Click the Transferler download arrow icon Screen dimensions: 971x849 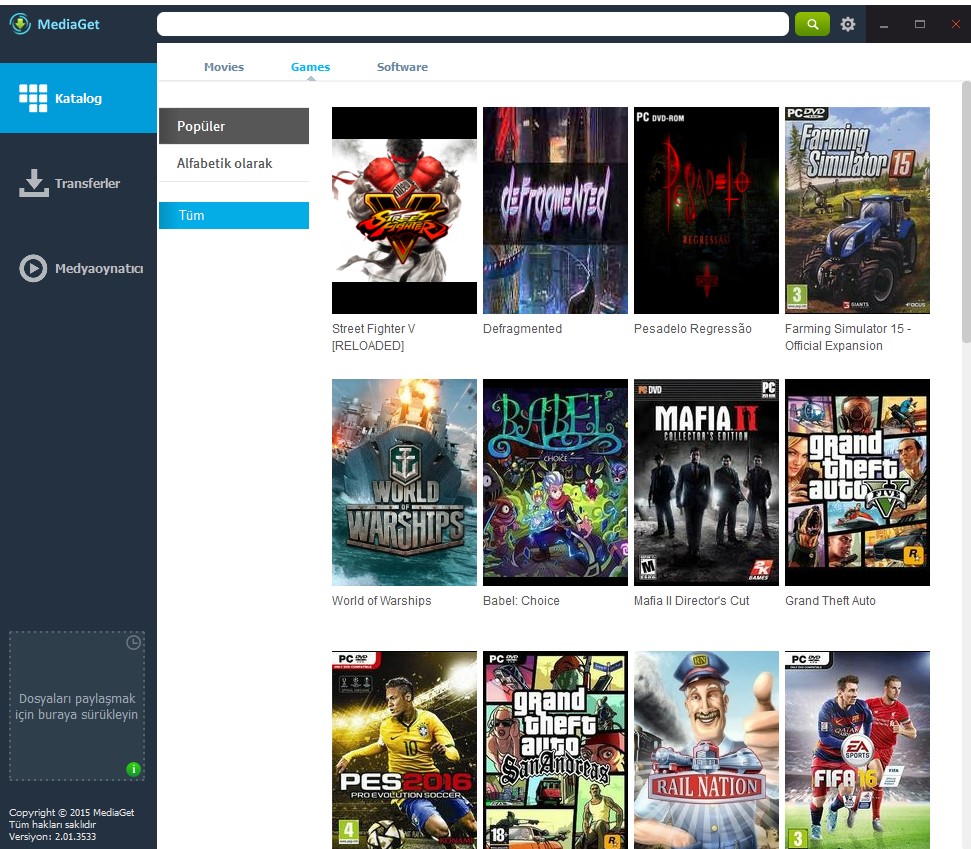34,183
